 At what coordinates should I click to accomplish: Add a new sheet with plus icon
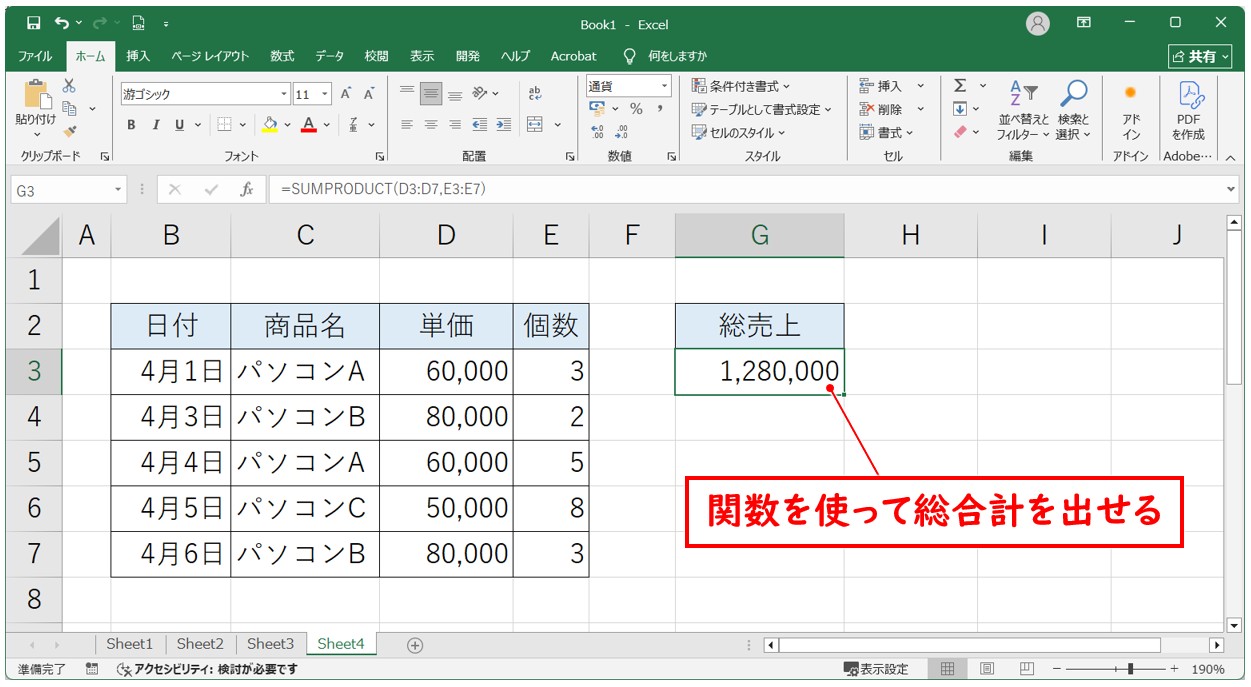coord(415,645)
